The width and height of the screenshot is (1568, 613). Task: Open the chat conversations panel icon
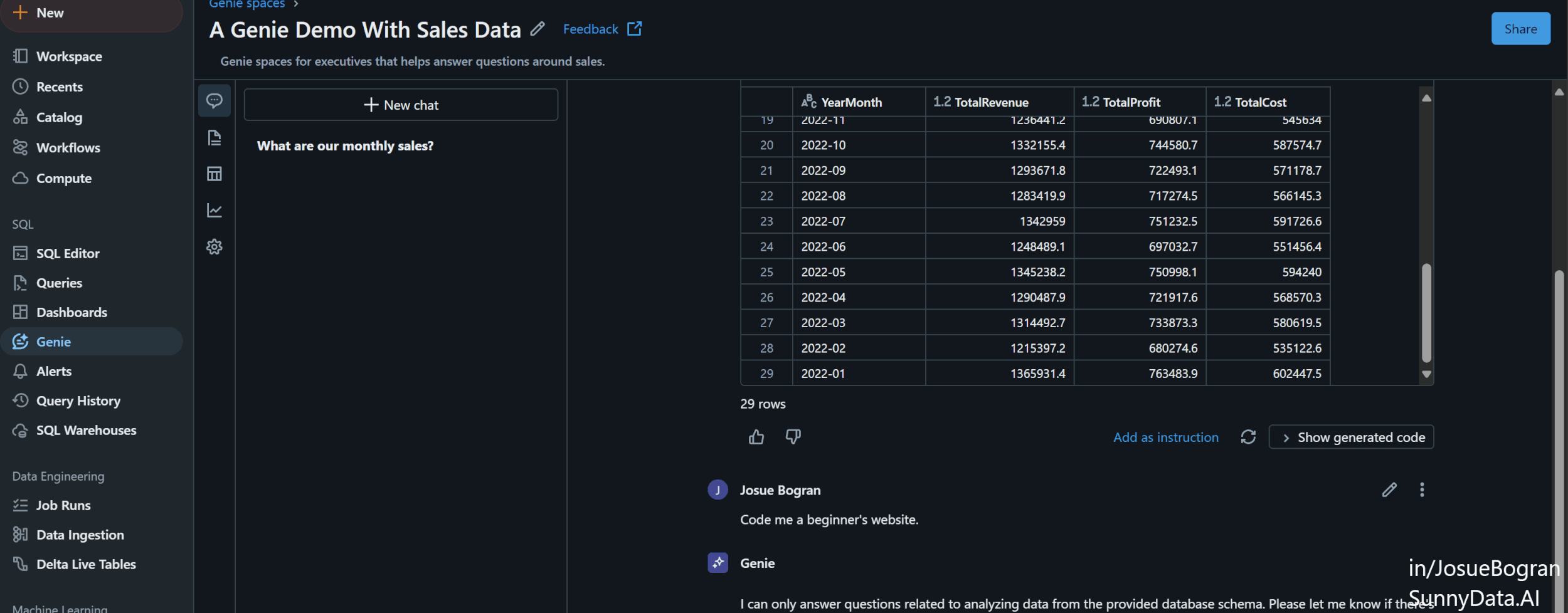click(x=214, y=101)
